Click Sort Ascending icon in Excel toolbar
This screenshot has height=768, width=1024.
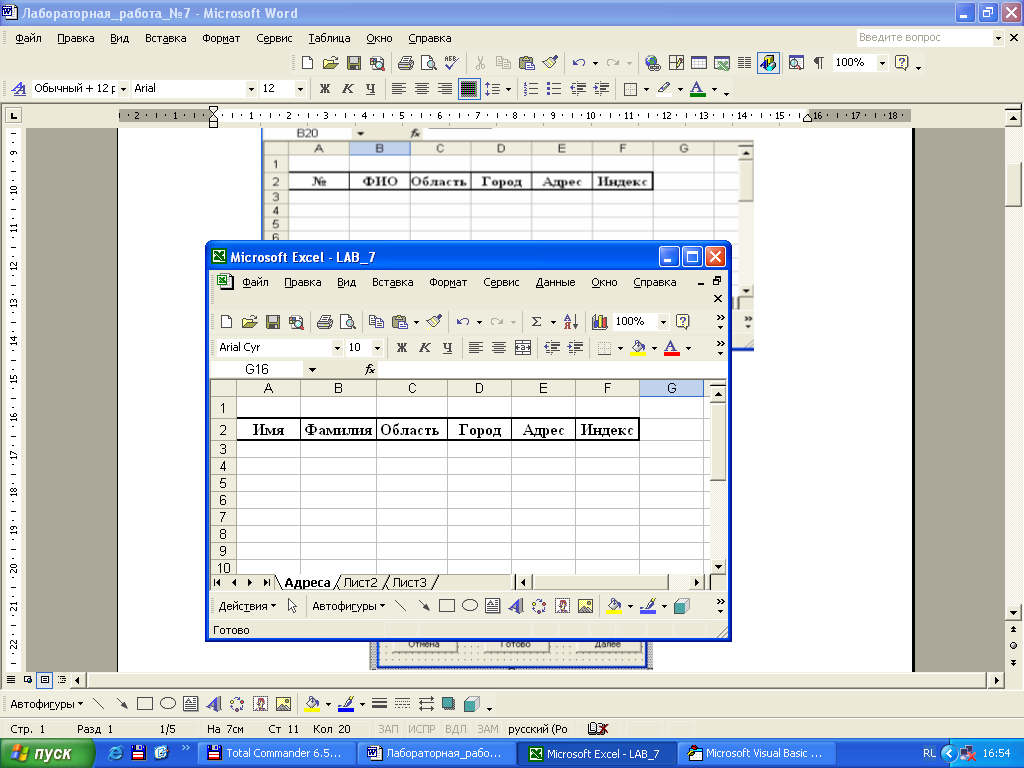click(570, 321)
